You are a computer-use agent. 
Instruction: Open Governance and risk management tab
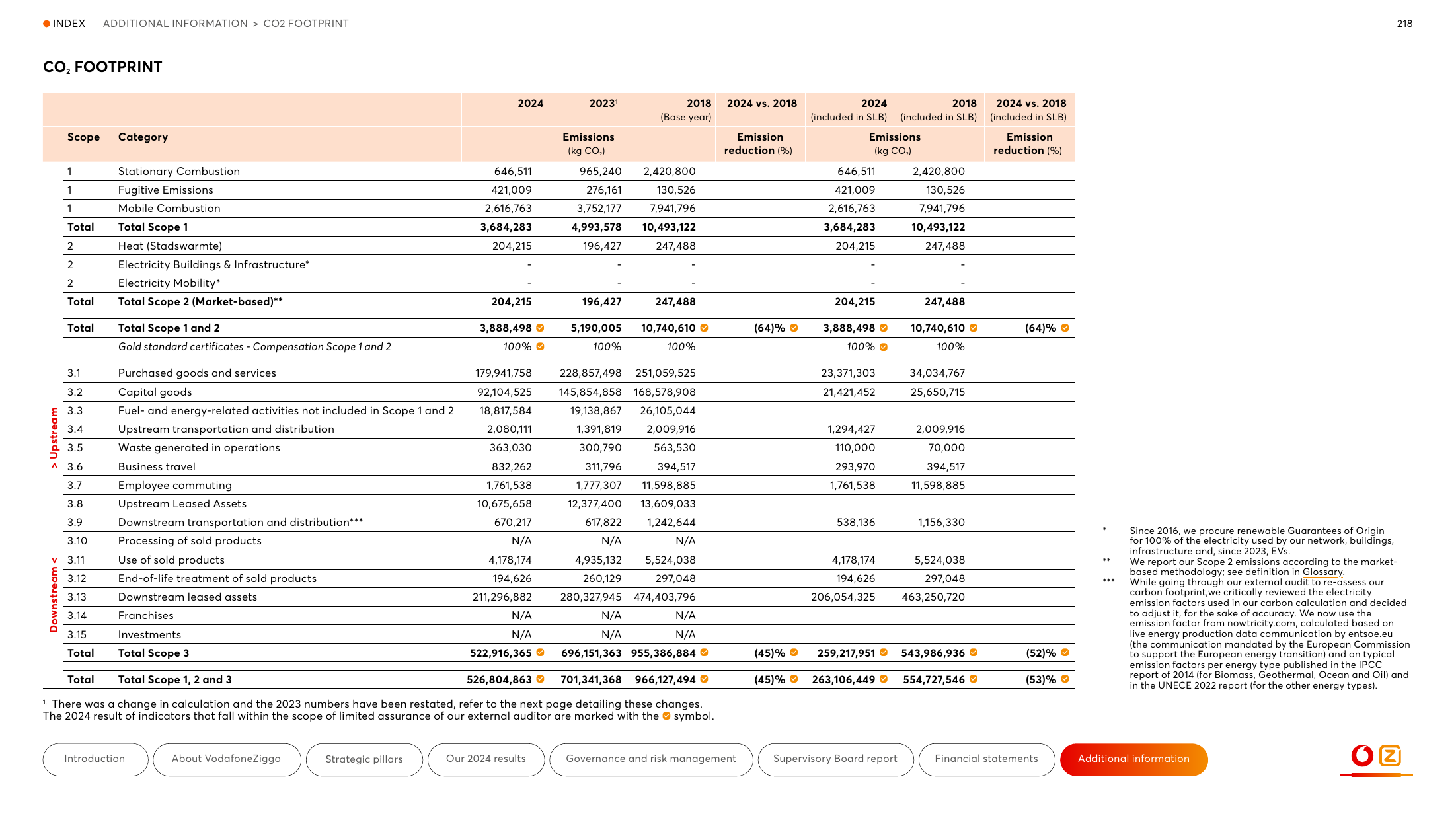pos(651,759)
